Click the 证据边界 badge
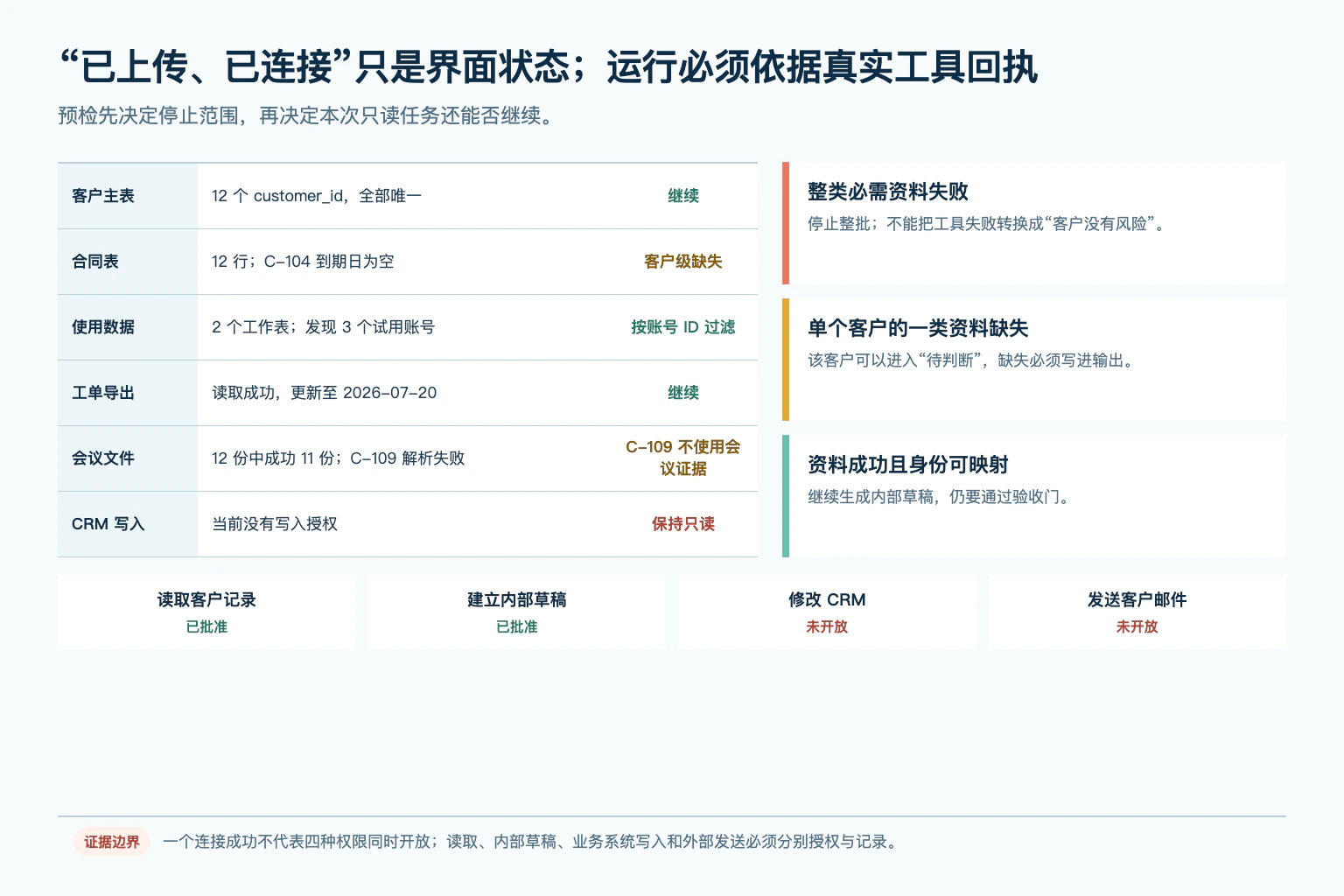Viewport: 1344px width, 896px height. 112,842
